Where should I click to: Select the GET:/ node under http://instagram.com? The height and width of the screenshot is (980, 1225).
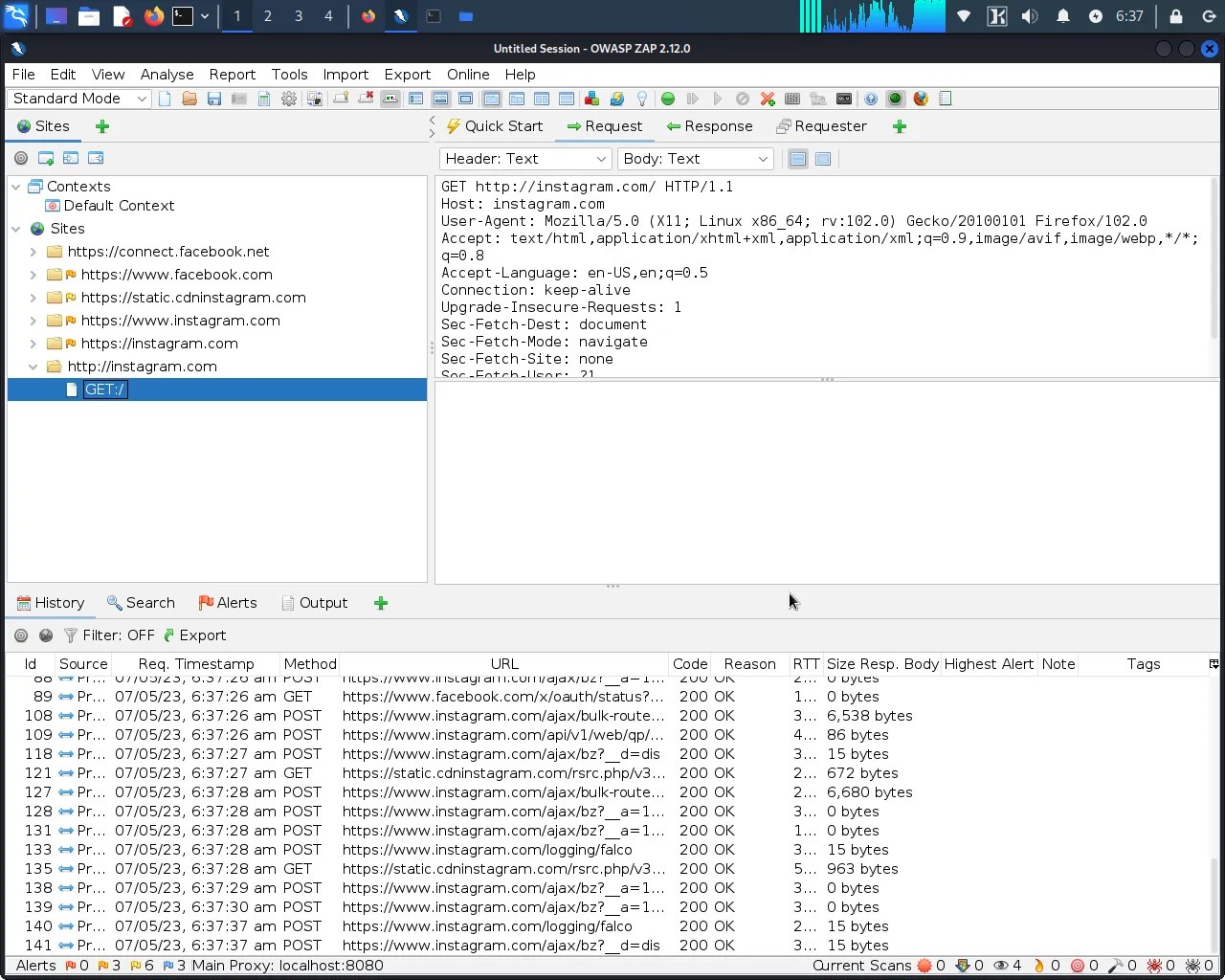click(x=105, y=390)
